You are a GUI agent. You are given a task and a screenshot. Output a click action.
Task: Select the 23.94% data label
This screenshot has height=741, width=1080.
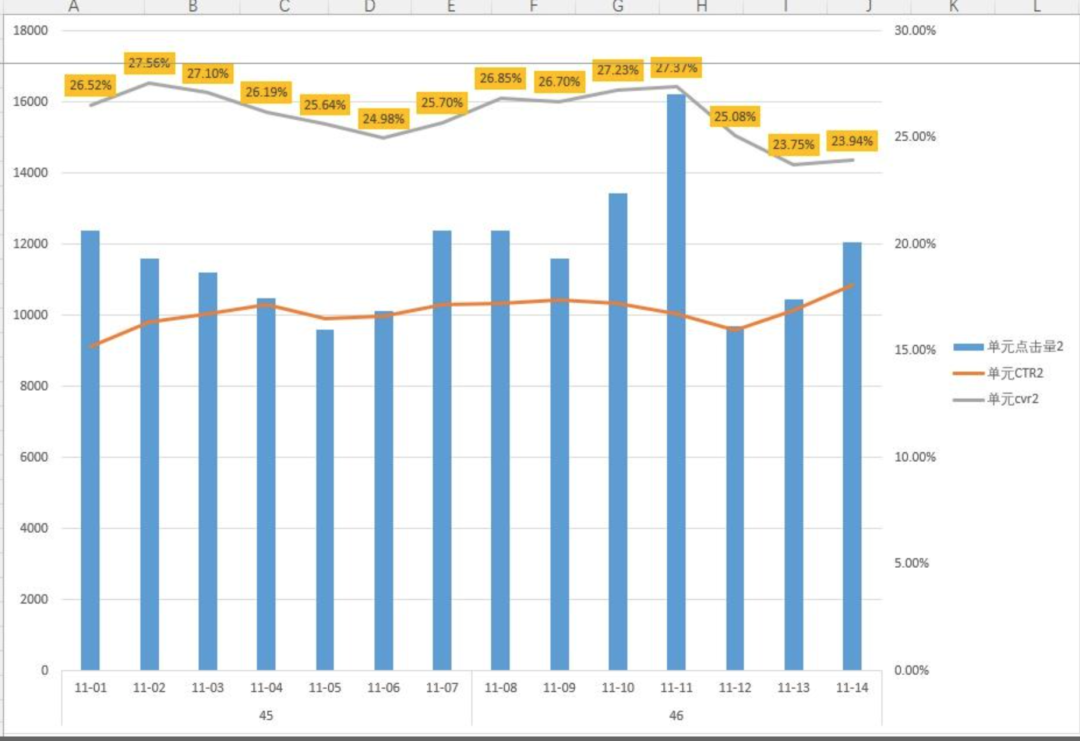[852, 141]
